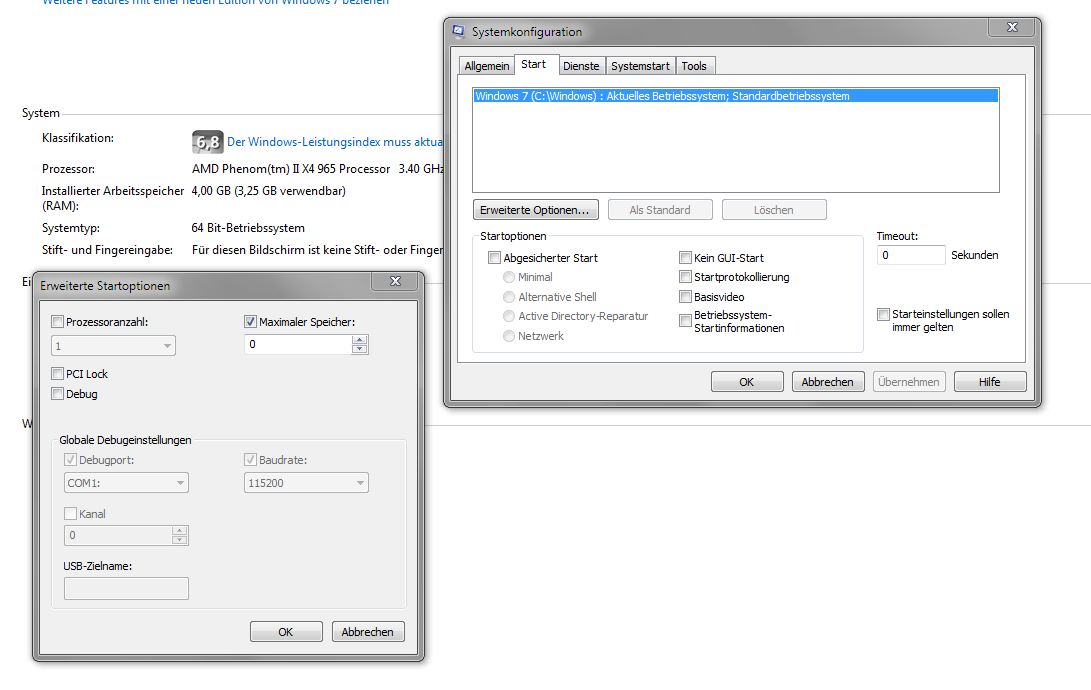Open the Prozessoranzahl dropdown

[x=113, y=346]
